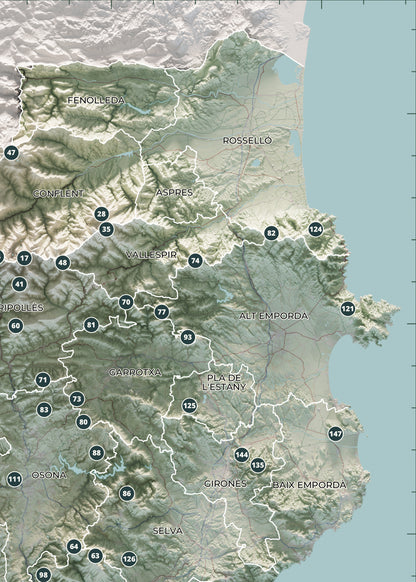Click the GARROTXA region name
The image size is (416, 582).
pyautogui.click(x=135, y=372)
